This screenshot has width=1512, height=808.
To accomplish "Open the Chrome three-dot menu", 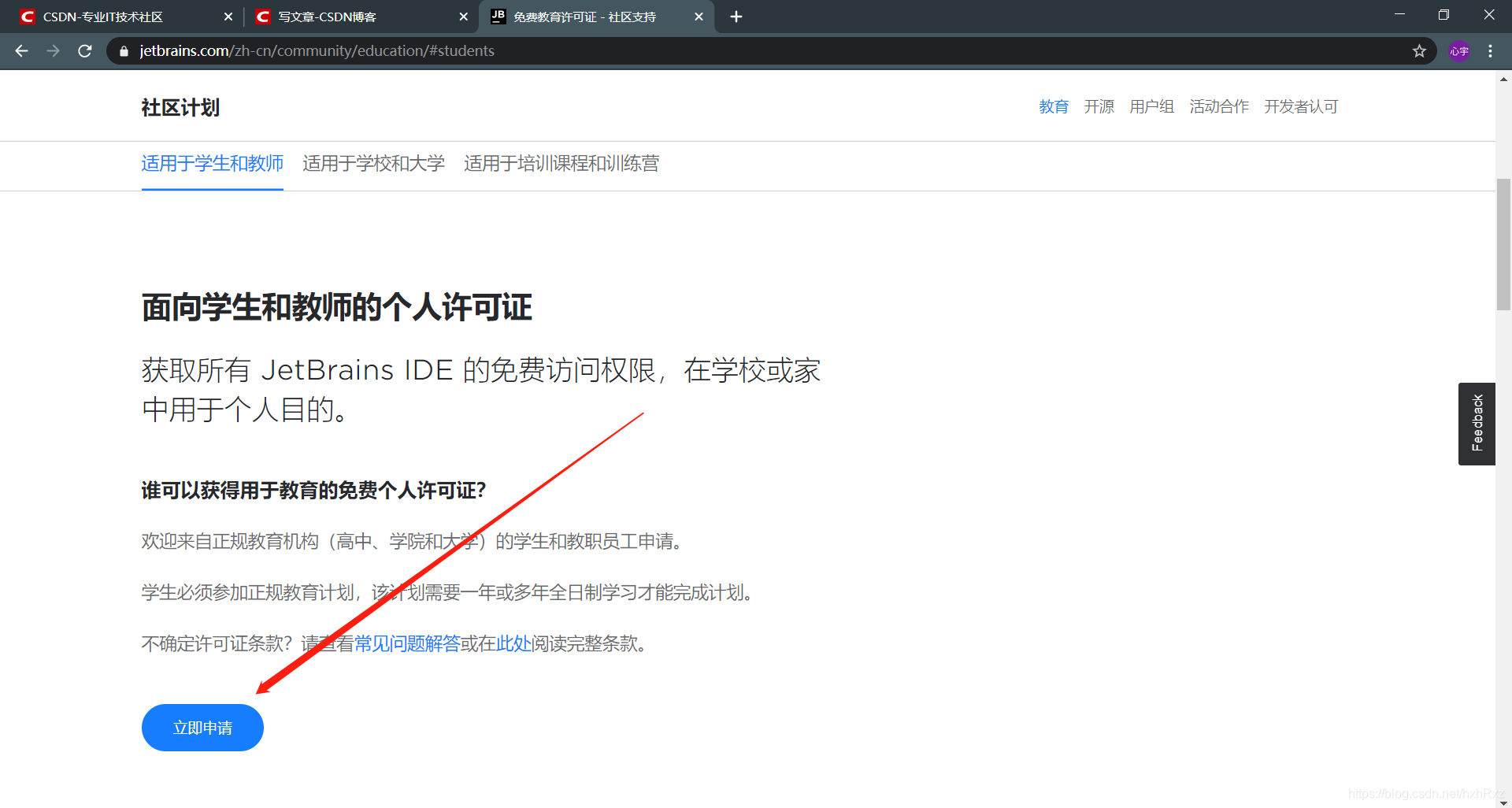I will coord(1490,51).
